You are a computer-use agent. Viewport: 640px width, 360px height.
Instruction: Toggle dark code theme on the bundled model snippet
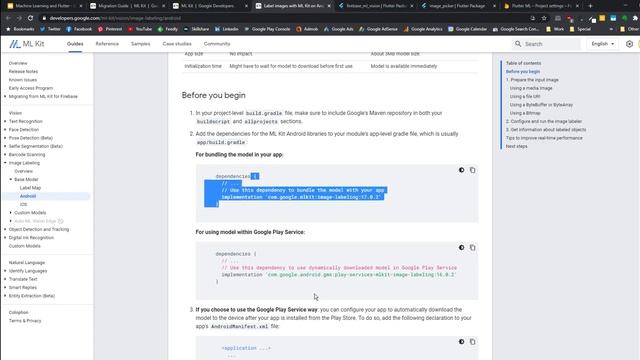461,170
